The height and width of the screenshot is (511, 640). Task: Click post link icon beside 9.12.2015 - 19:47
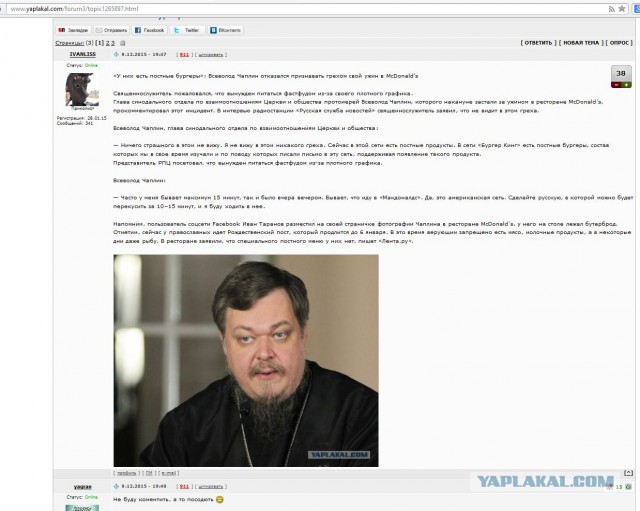click(x=116, y=54)
